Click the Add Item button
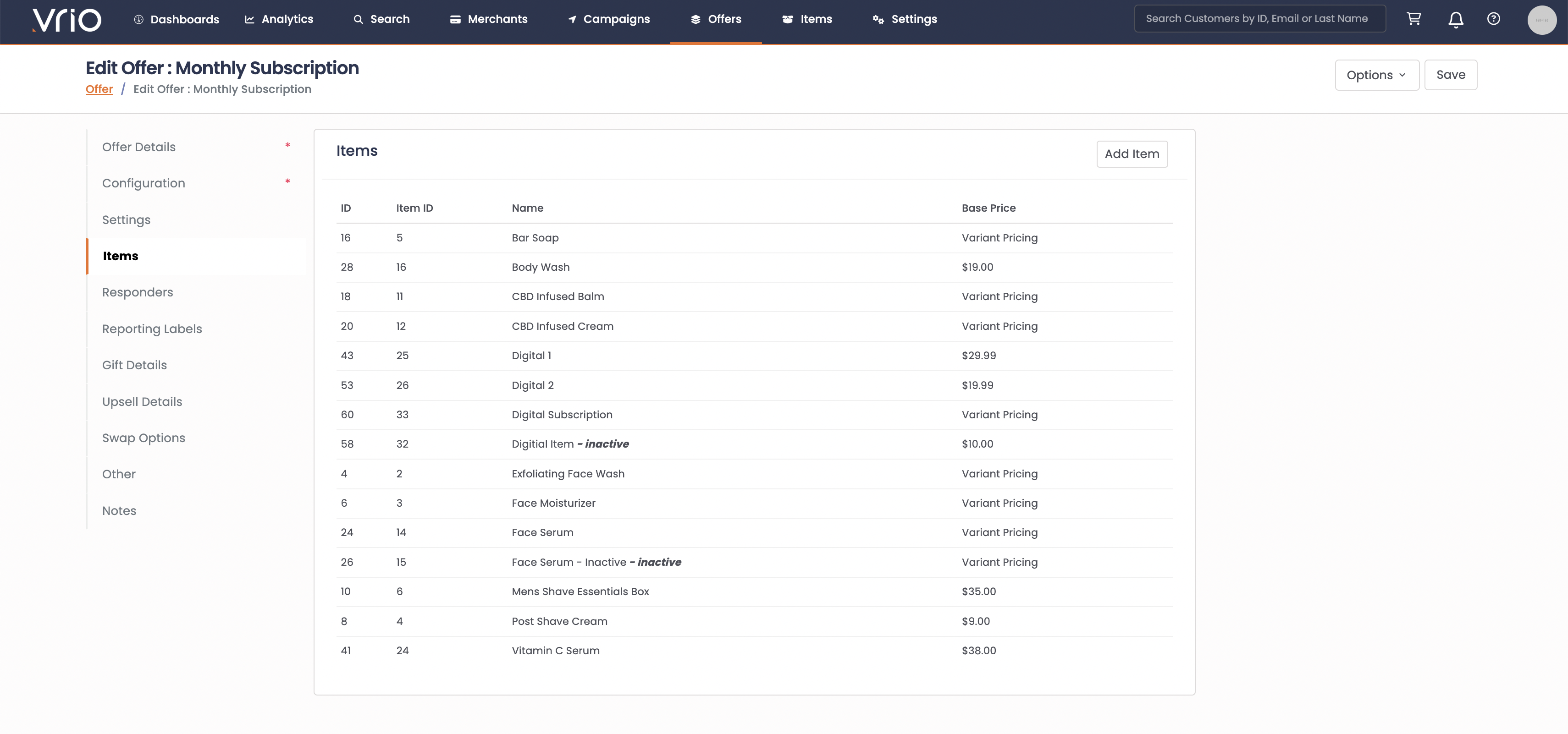The height and width of the screenshot is (734, 1568). click(x=1132, y=154)
